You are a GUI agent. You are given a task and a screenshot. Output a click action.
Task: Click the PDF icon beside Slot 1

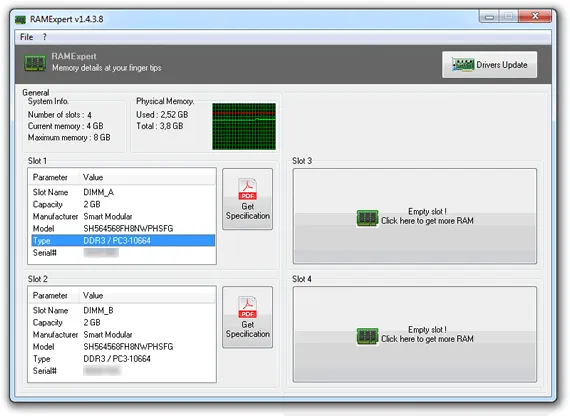click(248, 189)
